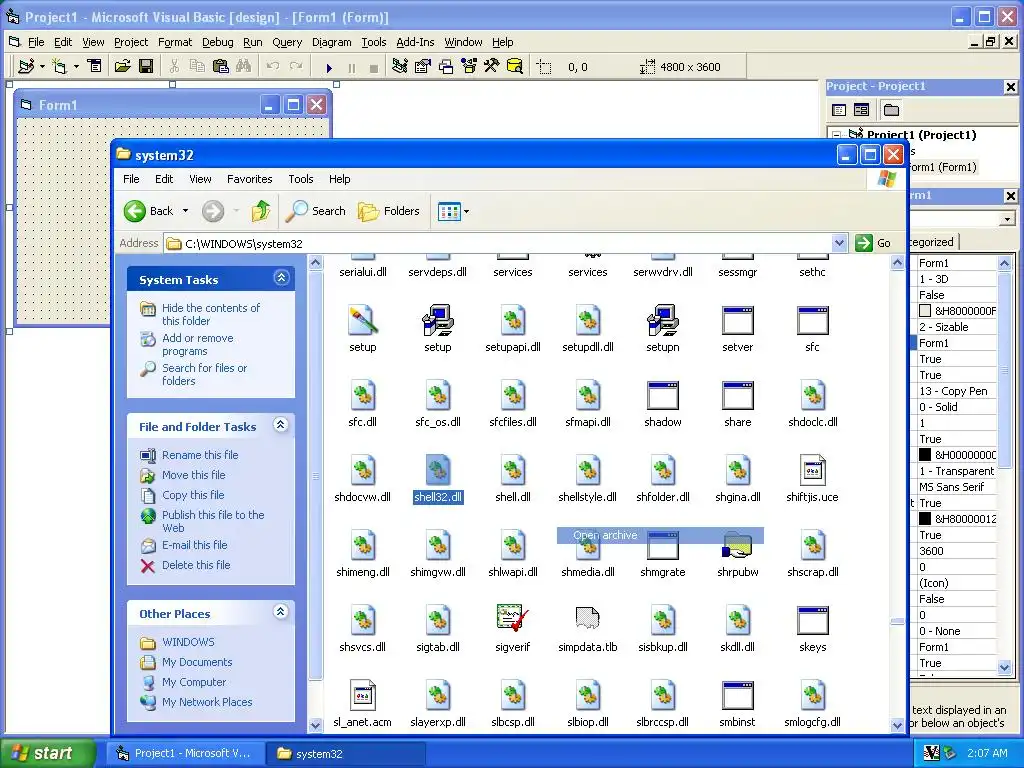The width and height of the screenshot is (1024, 768).
Task: Click View Object icon in Project panel
Action: coord(861,110)
